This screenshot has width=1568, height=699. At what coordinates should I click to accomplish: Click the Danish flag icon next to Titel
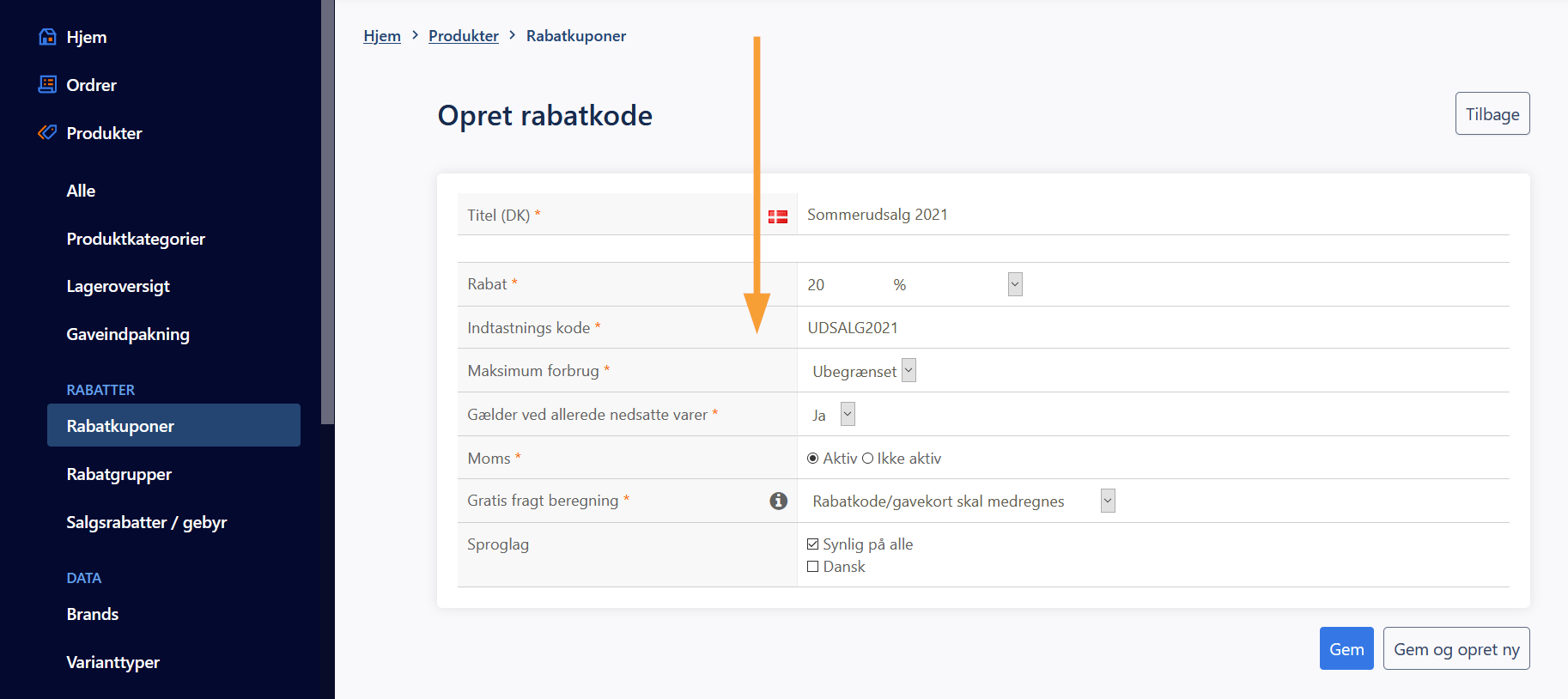coord(778,216)
